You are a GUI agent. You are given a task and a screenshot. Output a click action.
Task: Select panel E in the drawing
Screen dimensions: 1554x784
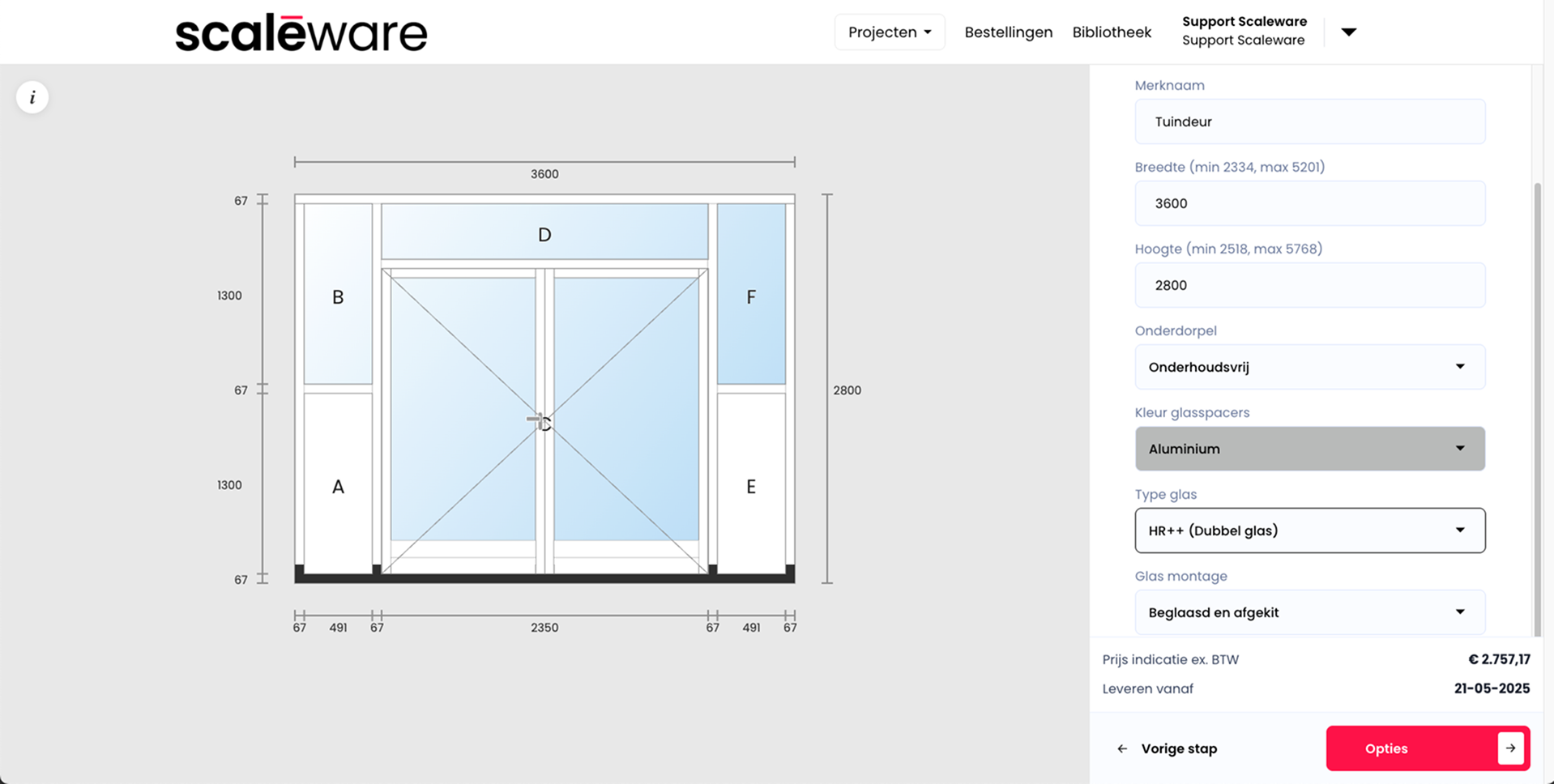point(751,484)
